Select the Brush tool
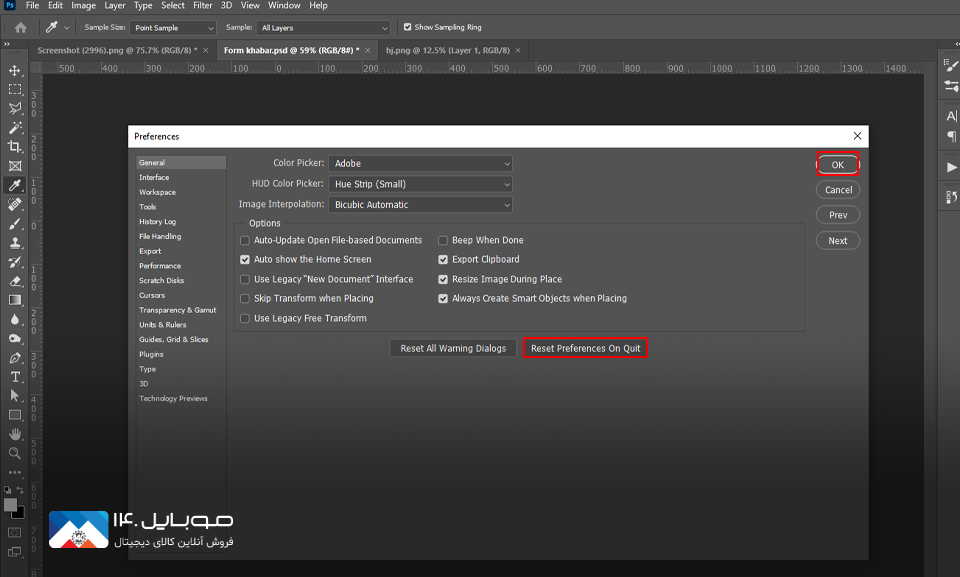The width and height of the screenshot is (960, 577). point(15,224)
